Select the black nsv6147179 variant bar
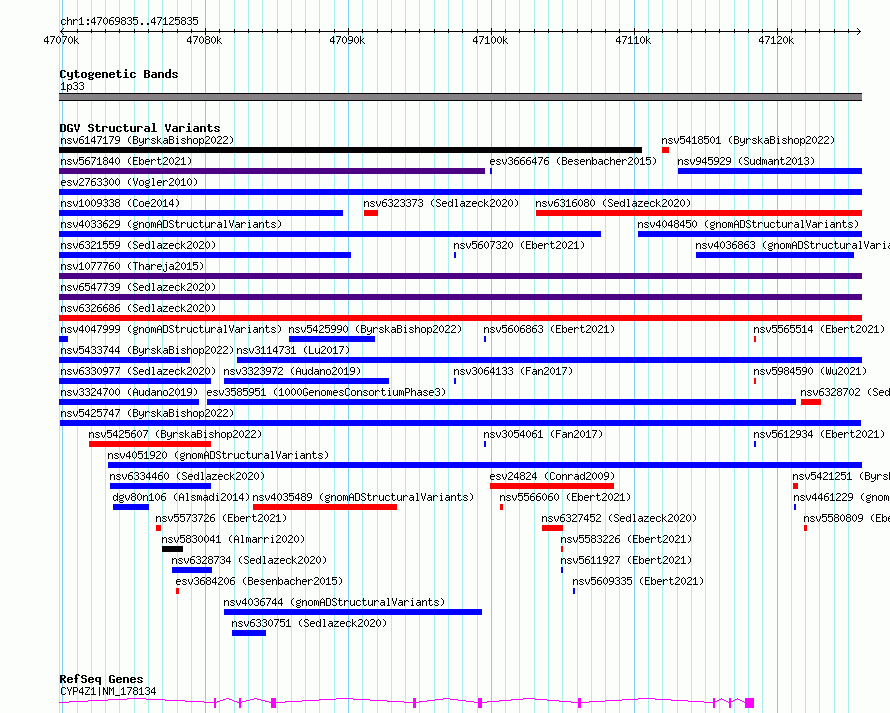 pos(350,150)
